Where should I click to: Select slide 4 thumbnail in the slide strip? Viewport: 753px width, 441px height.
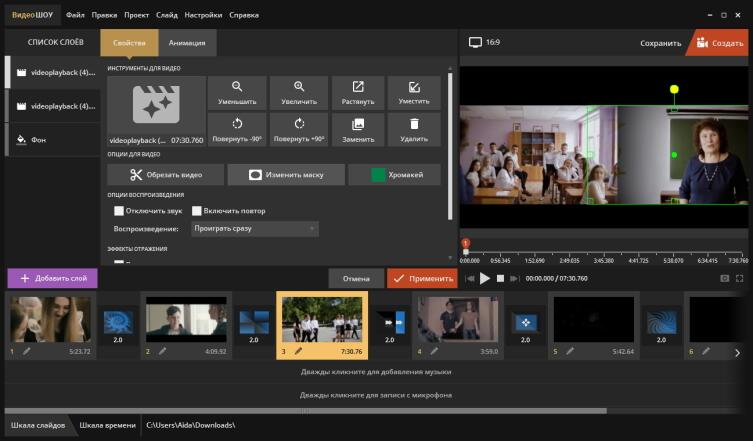pyautogui.click(x=456, y=320)
